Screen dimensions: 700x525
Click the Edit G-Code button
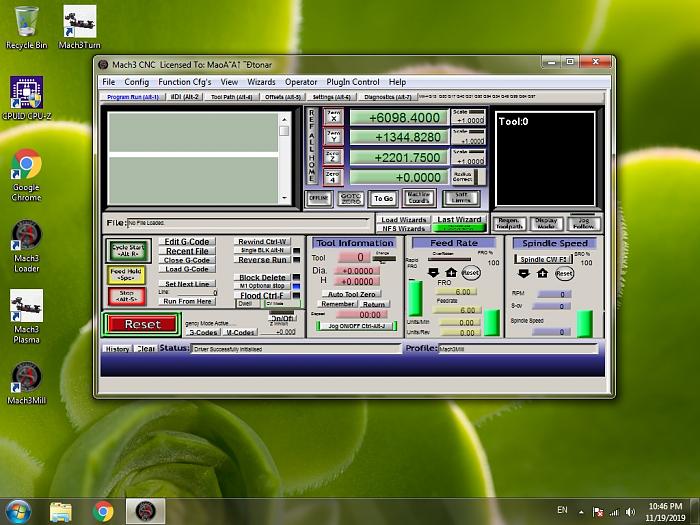tap(187, 242)
